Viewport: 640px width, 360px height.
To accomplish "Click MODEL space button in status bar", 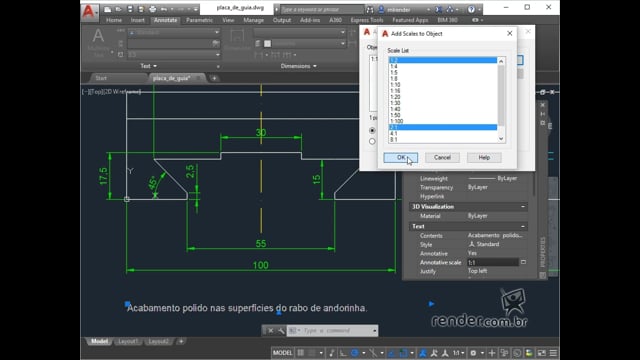I will (282, 353).
